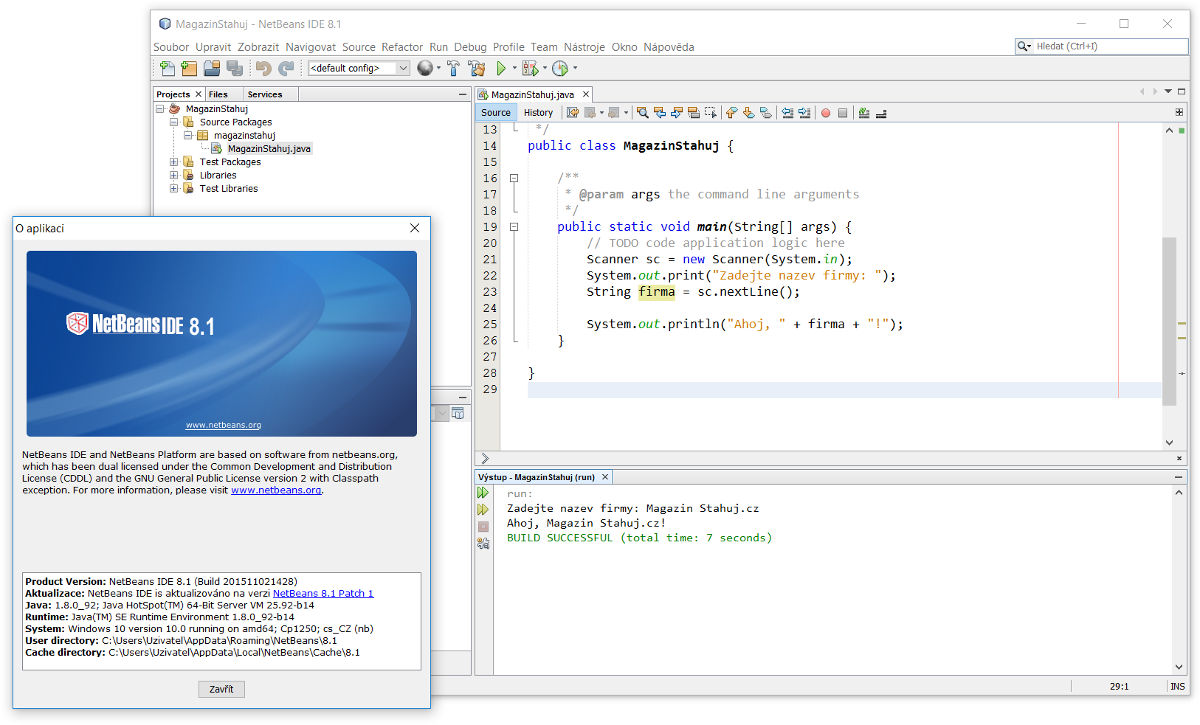This screenshot has width=1200, height=725.
Task: Click the Find Previous Occurrence icon
Action: (660, 113)
